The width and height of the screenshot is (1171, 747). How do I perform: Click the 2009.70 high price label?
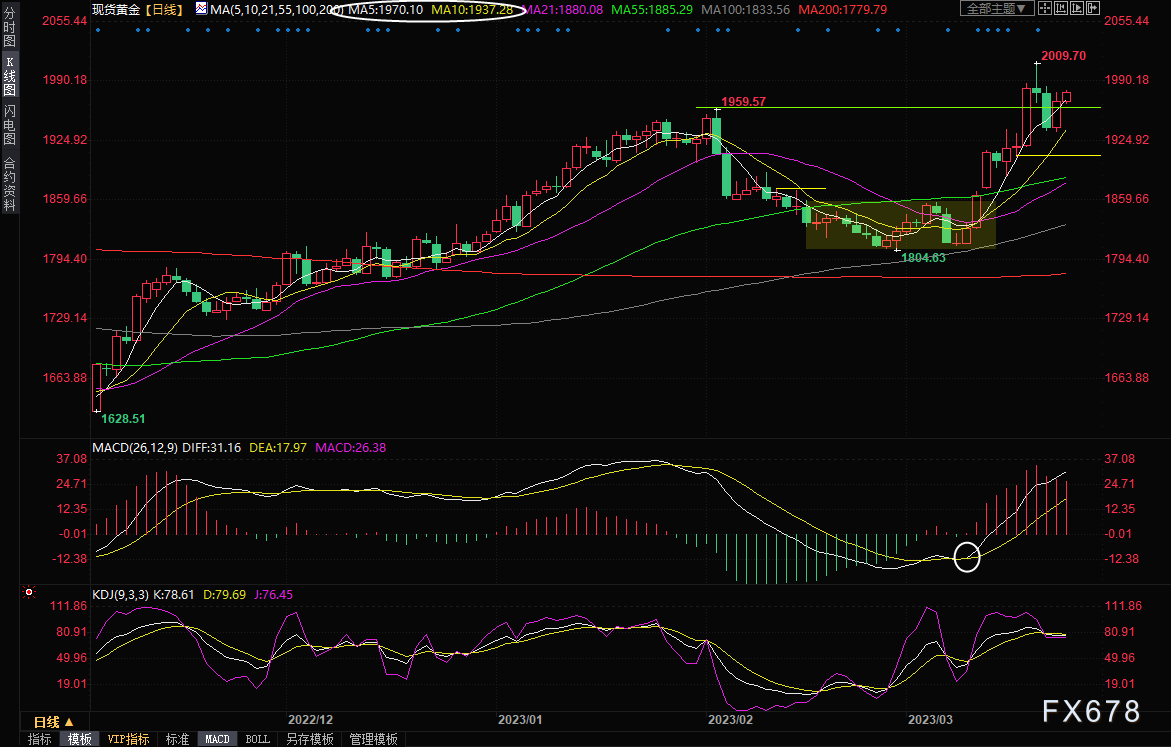pos(1063,55)
